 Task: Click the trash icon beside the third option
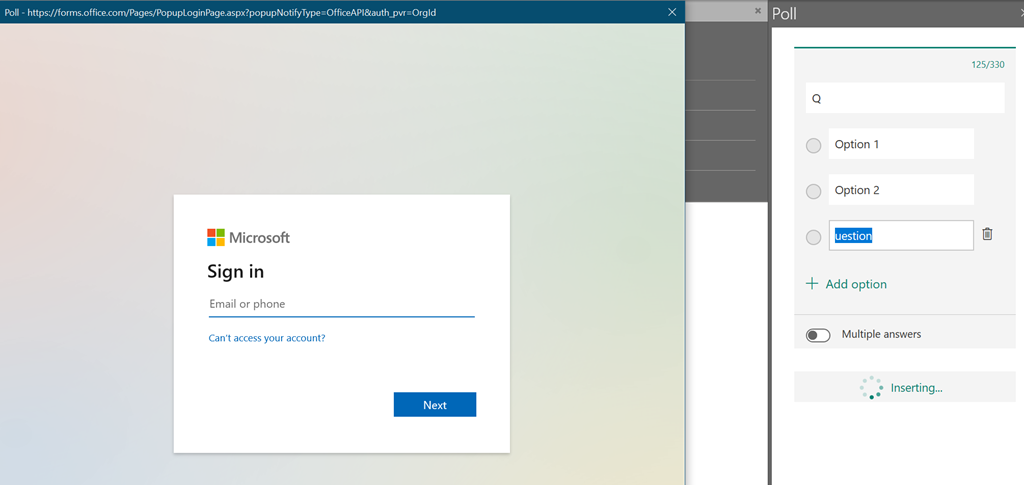point(987,234)
